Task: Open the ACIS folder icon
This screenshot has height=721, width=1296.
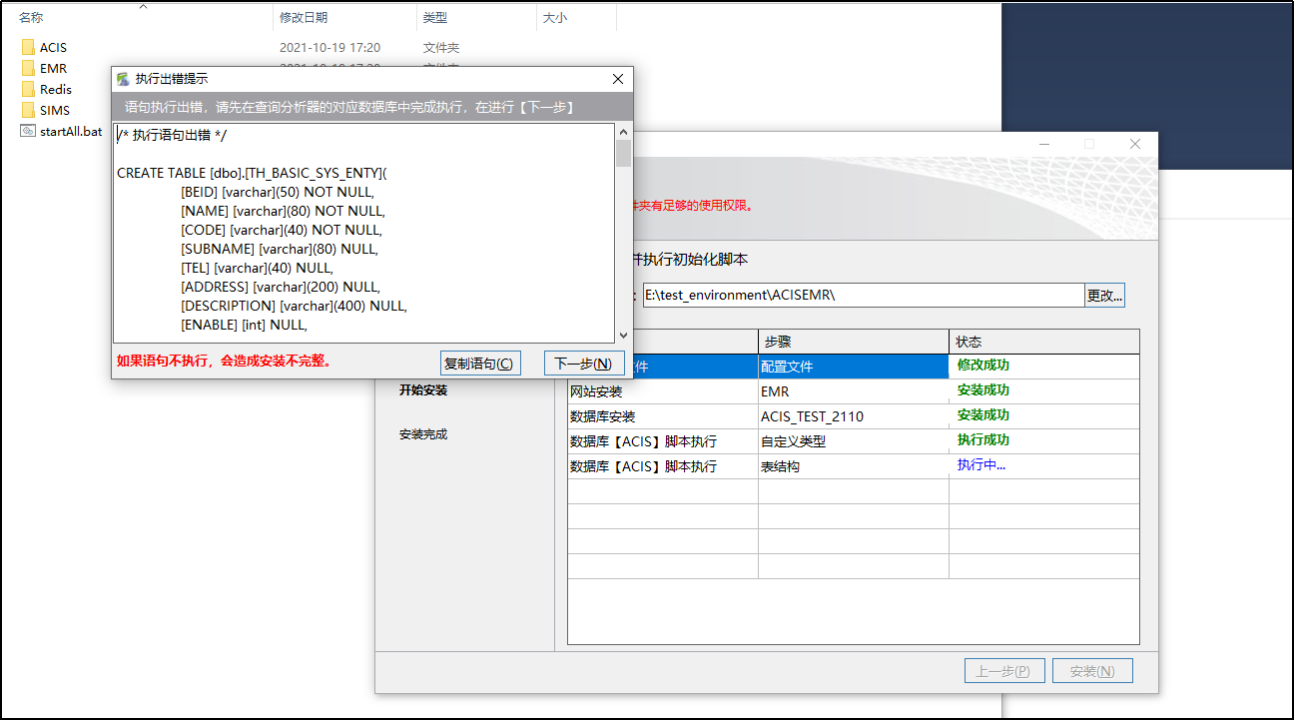Action: (x=28, y=47)
